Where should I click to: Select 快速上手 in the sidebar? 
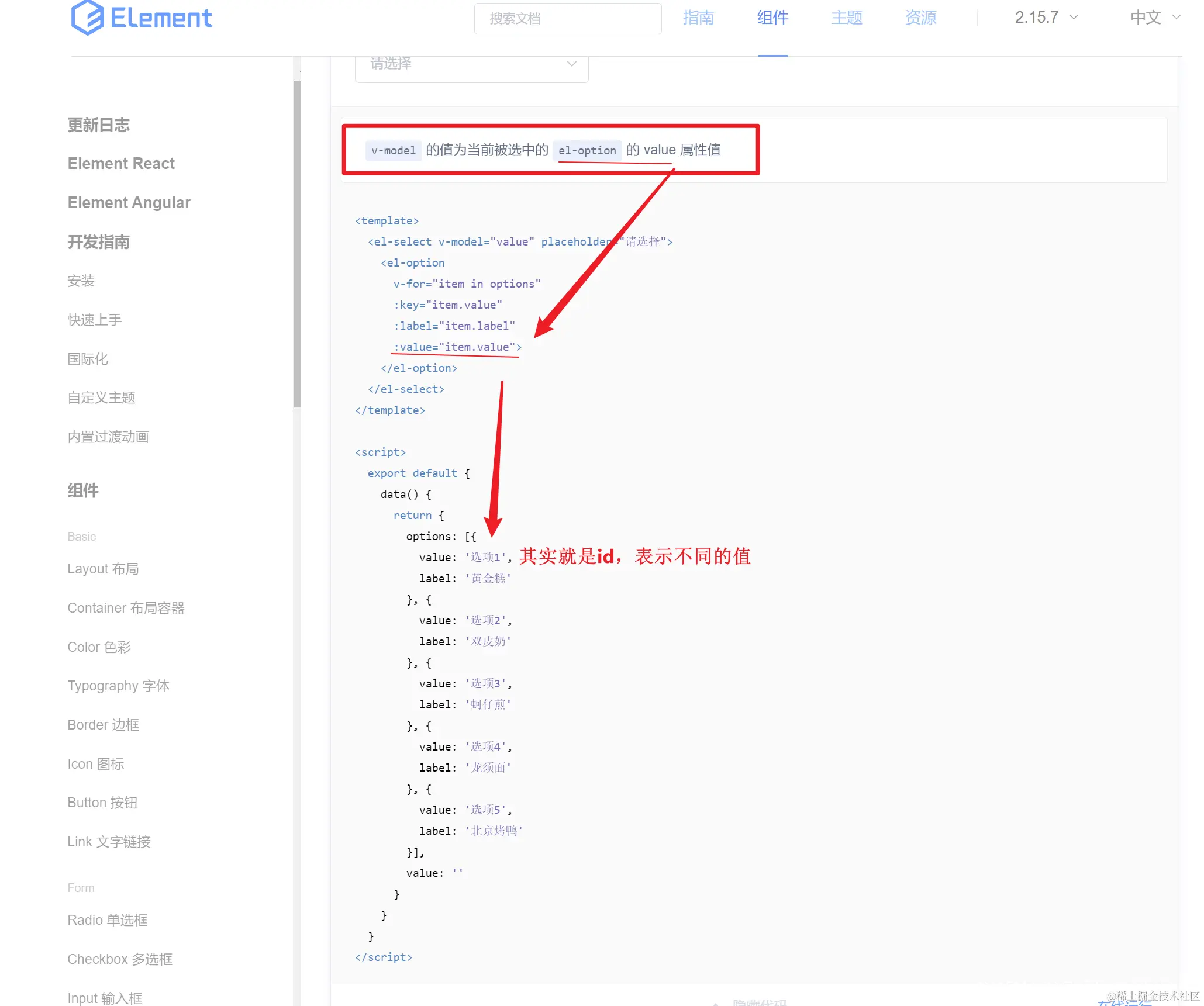point(95,320)
